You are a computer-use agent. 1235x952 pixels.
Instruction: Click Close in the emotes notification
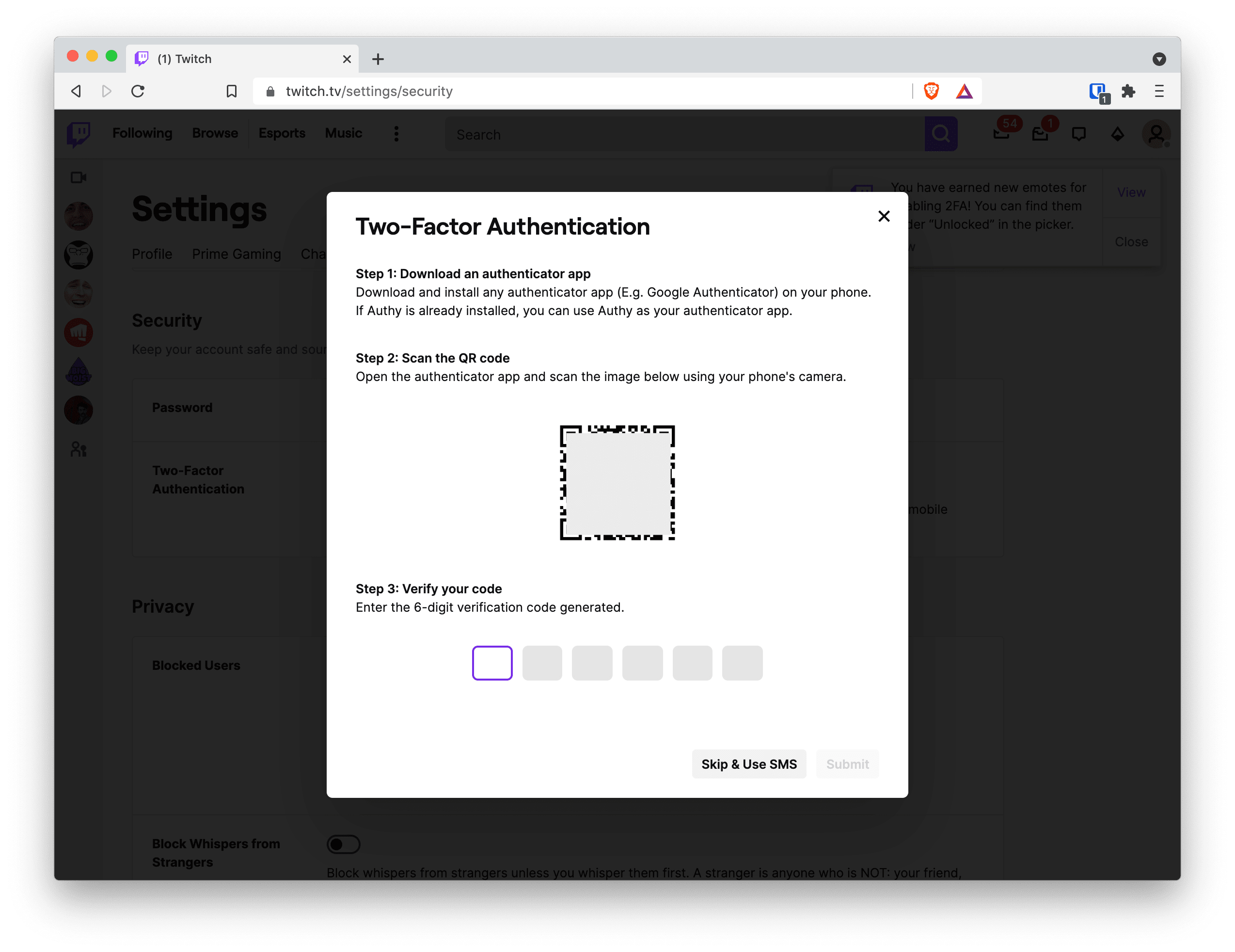tap(1131, 241)
